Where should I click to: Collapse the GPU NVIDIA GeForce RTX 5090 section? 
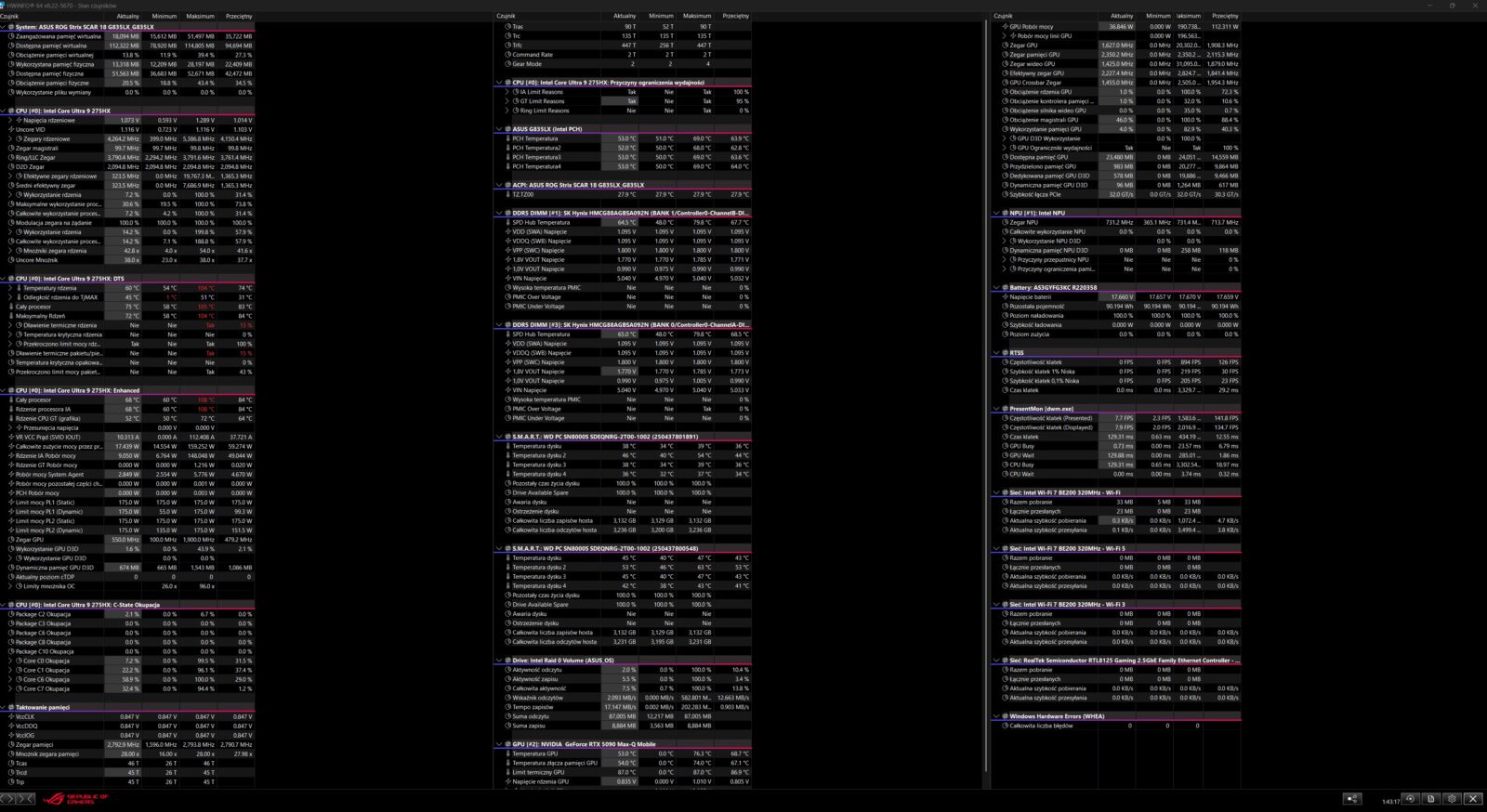coord(499,744)
